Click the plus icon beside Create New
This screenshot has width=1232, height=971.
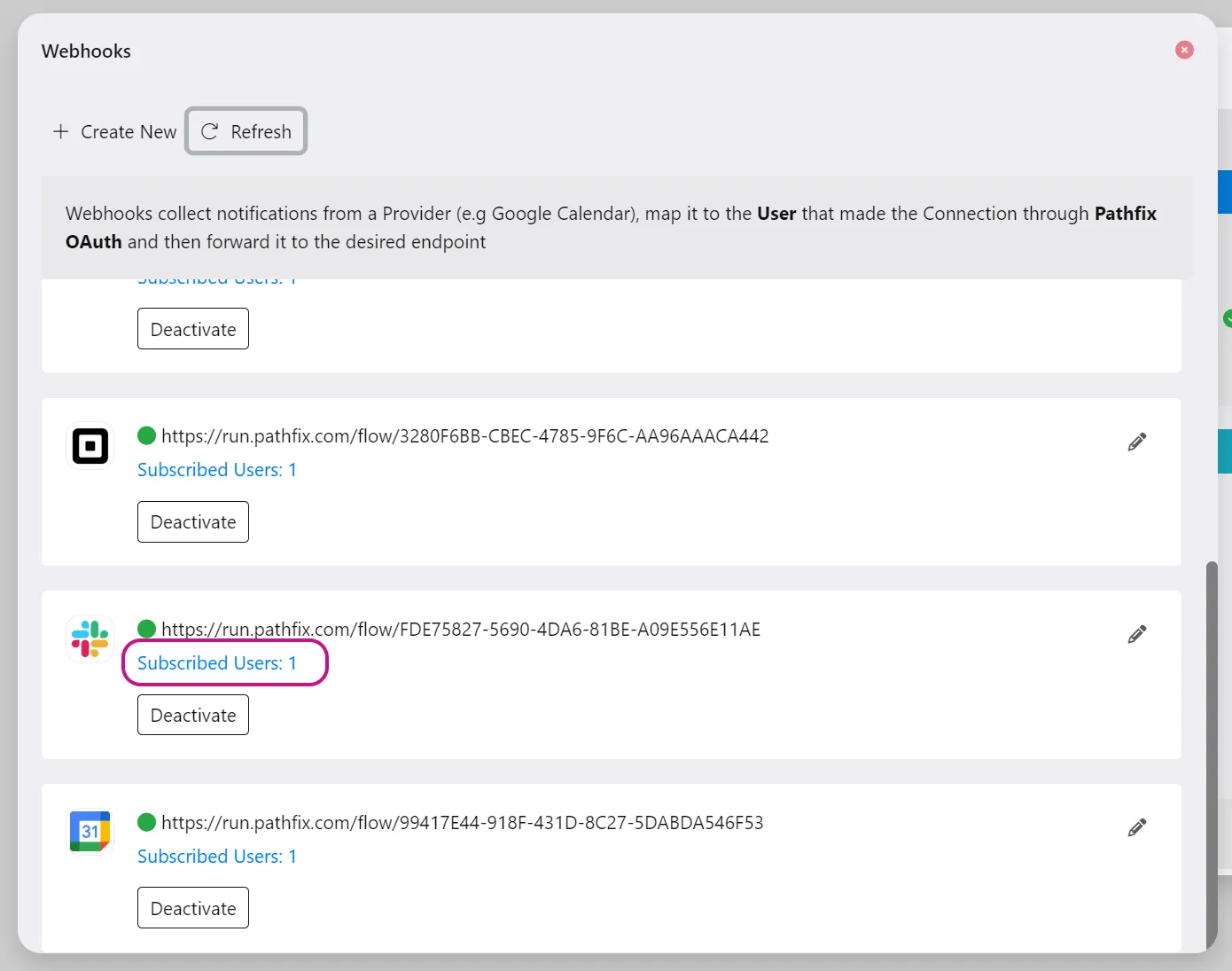click(x=60, y=131)
